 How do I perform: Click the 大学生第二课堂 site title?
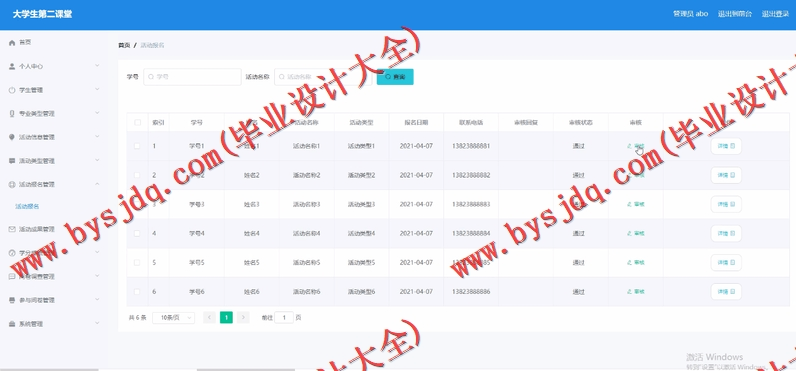click(x=42, y=14)
